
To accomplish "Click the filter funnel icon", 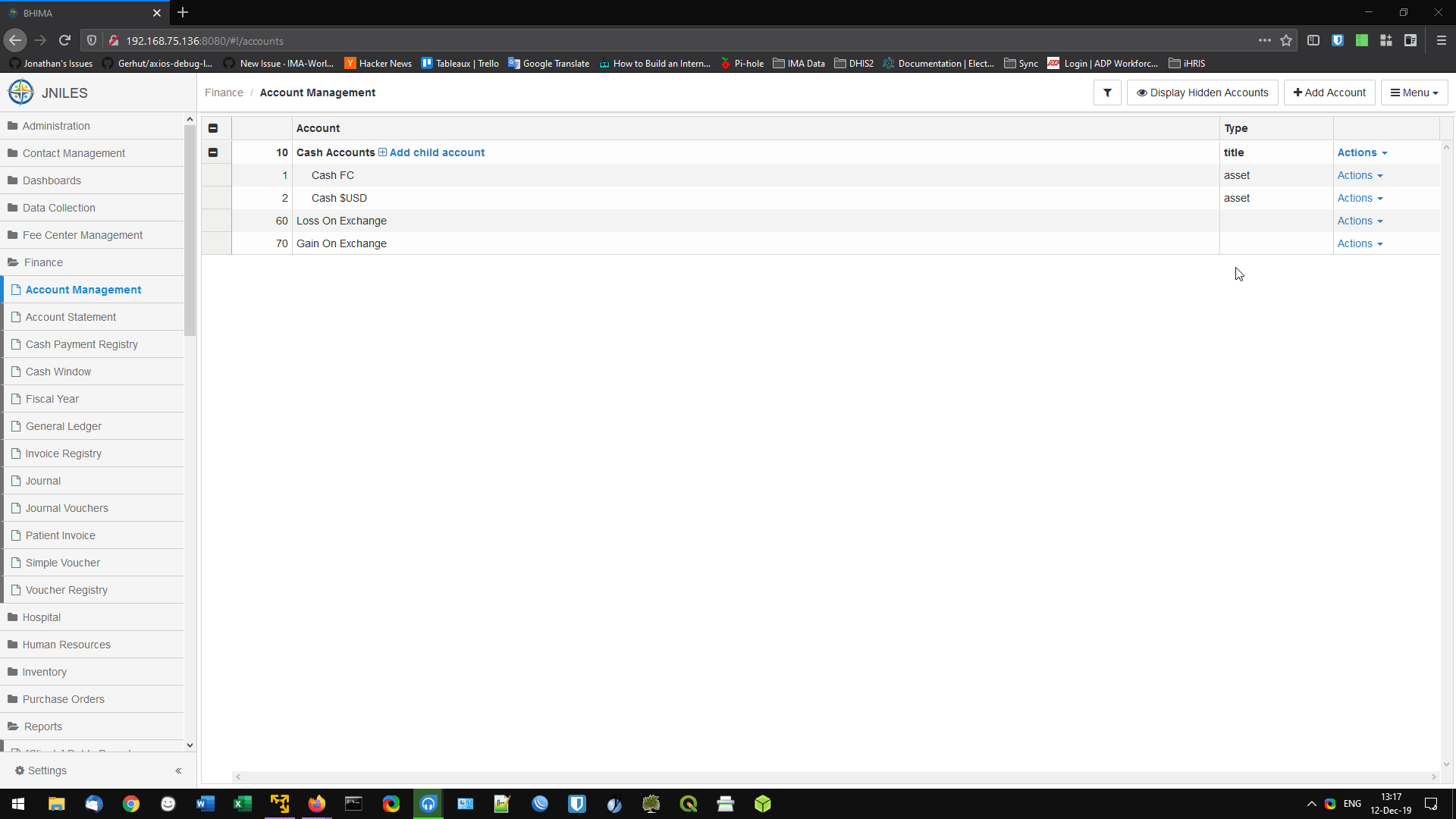I will click(x=1107, y=92).
